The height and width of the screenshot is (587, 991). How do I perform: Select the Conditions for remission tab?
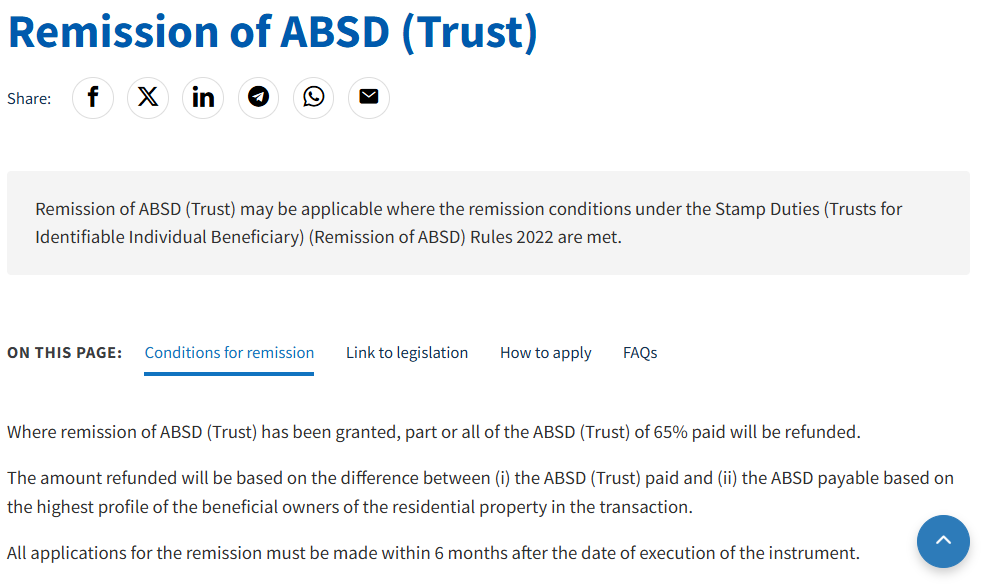(229, 353)
